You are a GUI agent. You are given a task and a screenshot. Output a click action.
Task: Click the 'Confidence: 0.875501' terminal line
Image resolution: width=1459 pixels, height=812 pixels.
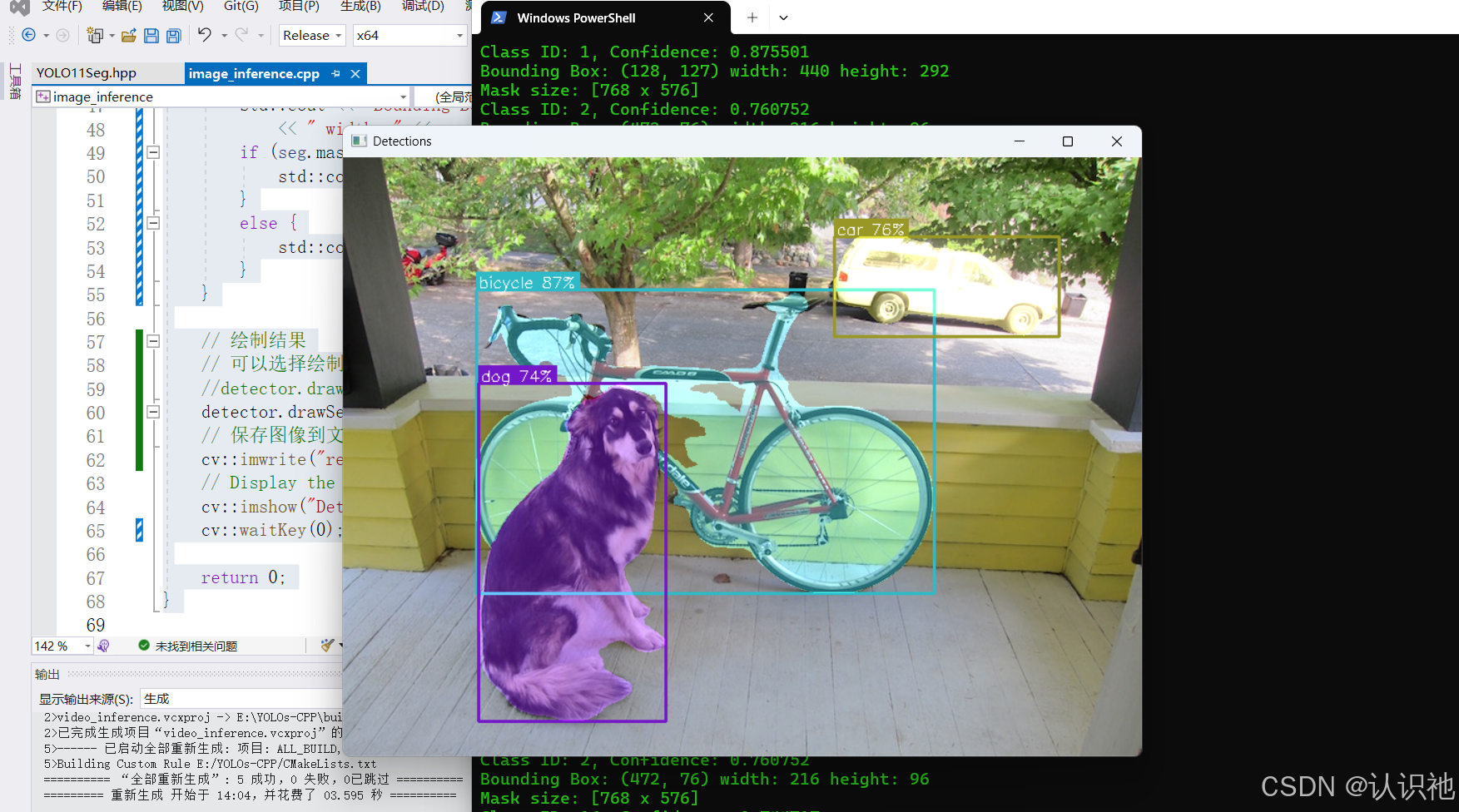644,52
